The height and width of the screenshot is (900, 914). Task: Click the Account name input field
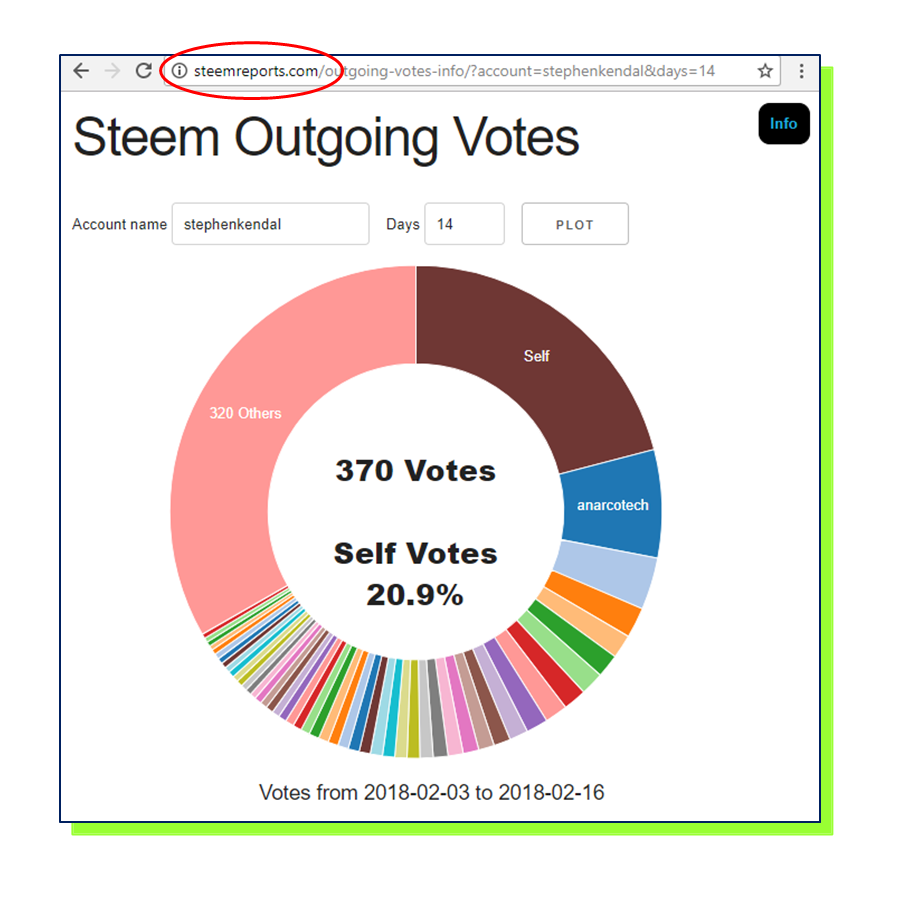tap(270, 224)
